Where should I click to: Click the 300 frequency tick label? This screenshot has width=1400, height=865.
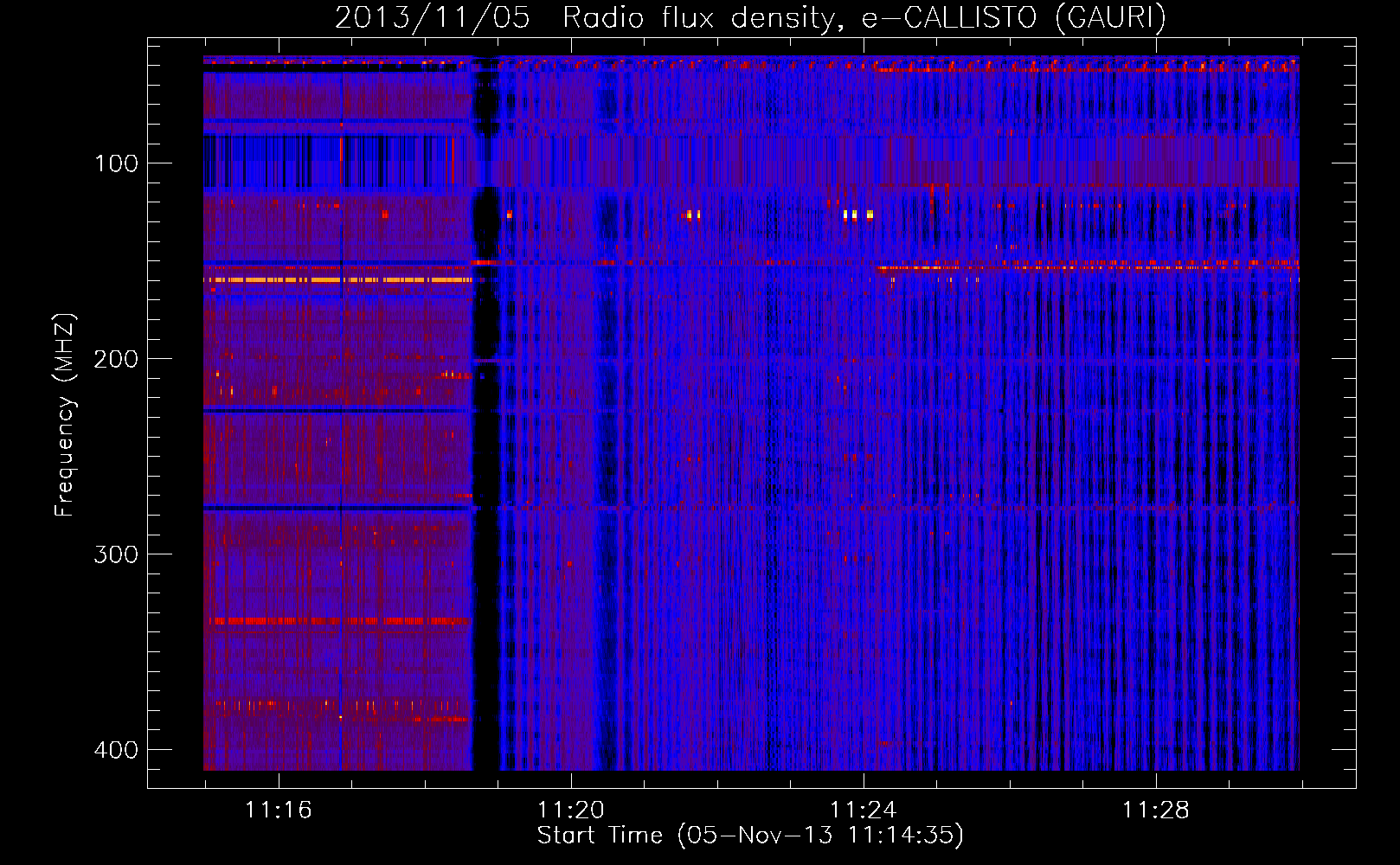pyautogui.click(x=116, y=554)
